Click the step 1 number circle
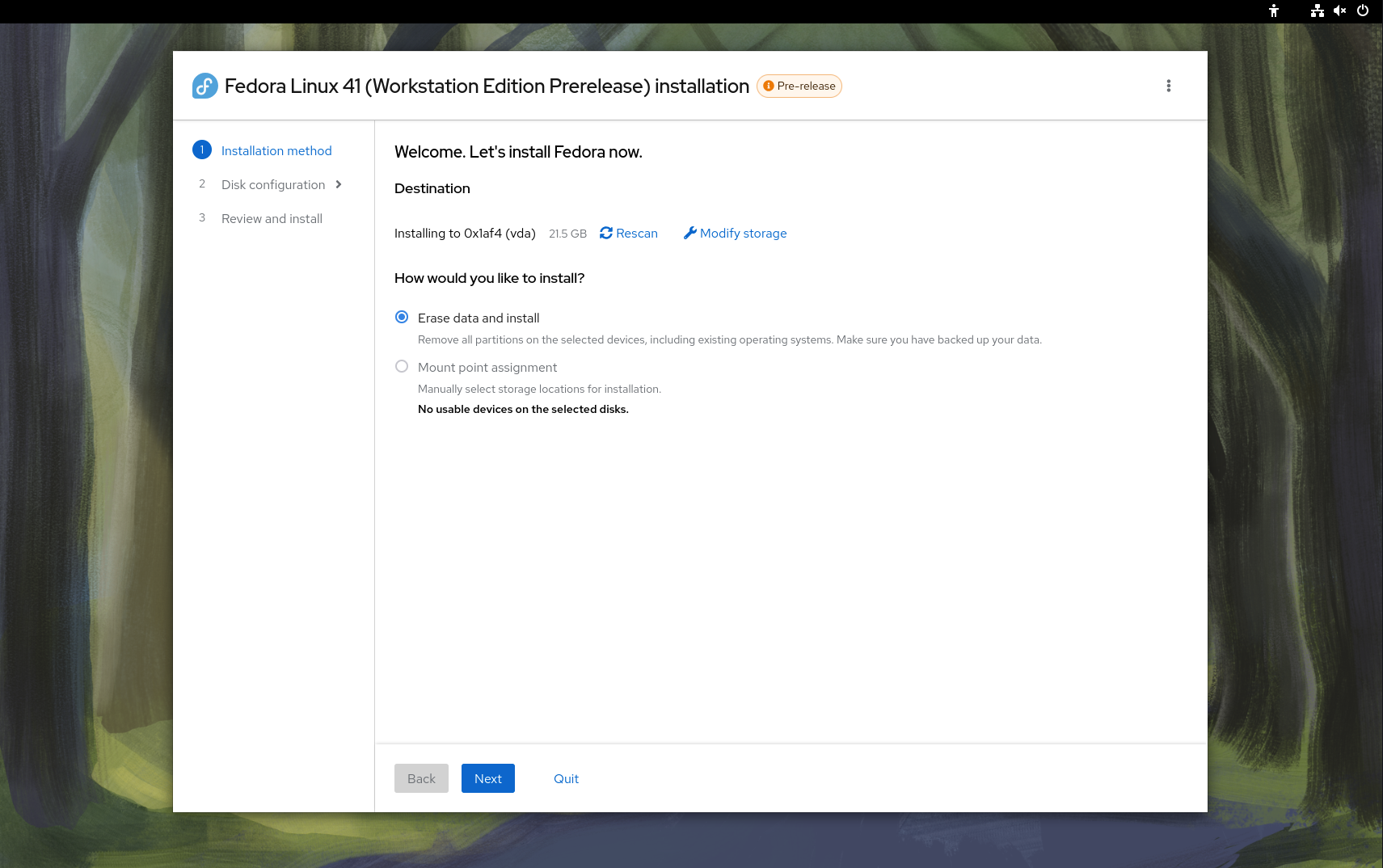This screenshot has height=868, width=1383. [x=202, y=150]
